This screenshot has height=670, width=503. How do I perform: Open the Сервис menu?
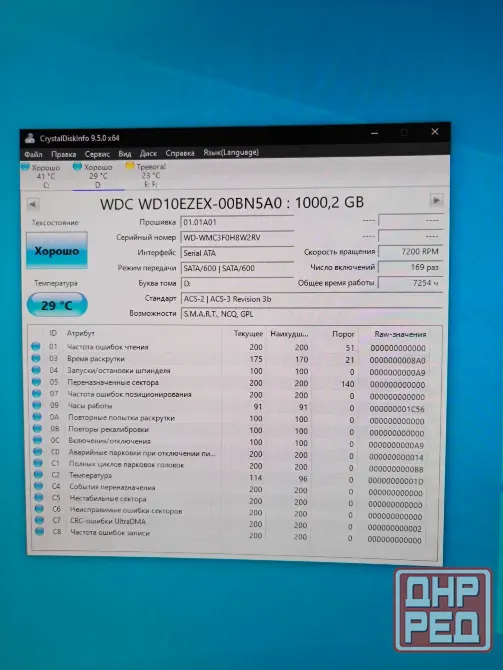pyautogui.click(x=97, y=154)
